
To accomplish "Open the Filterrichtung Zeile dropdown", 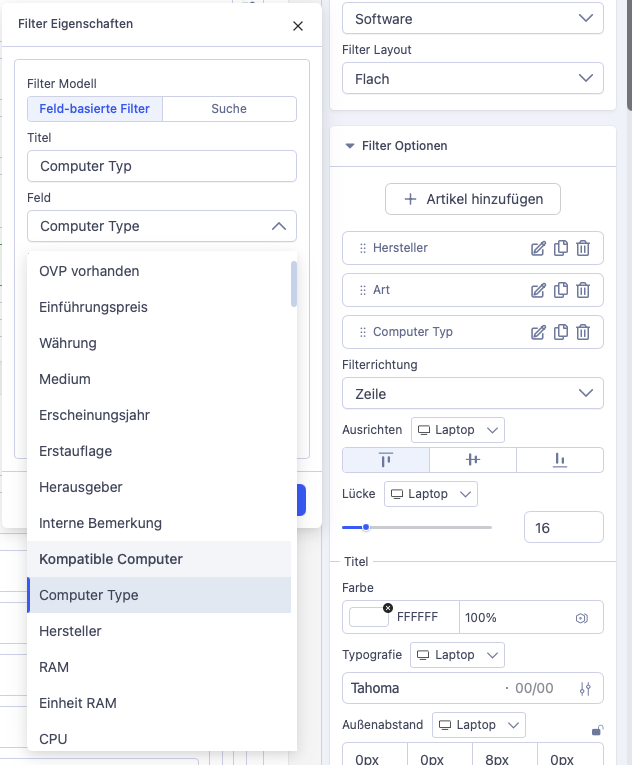I will [472, 393].
